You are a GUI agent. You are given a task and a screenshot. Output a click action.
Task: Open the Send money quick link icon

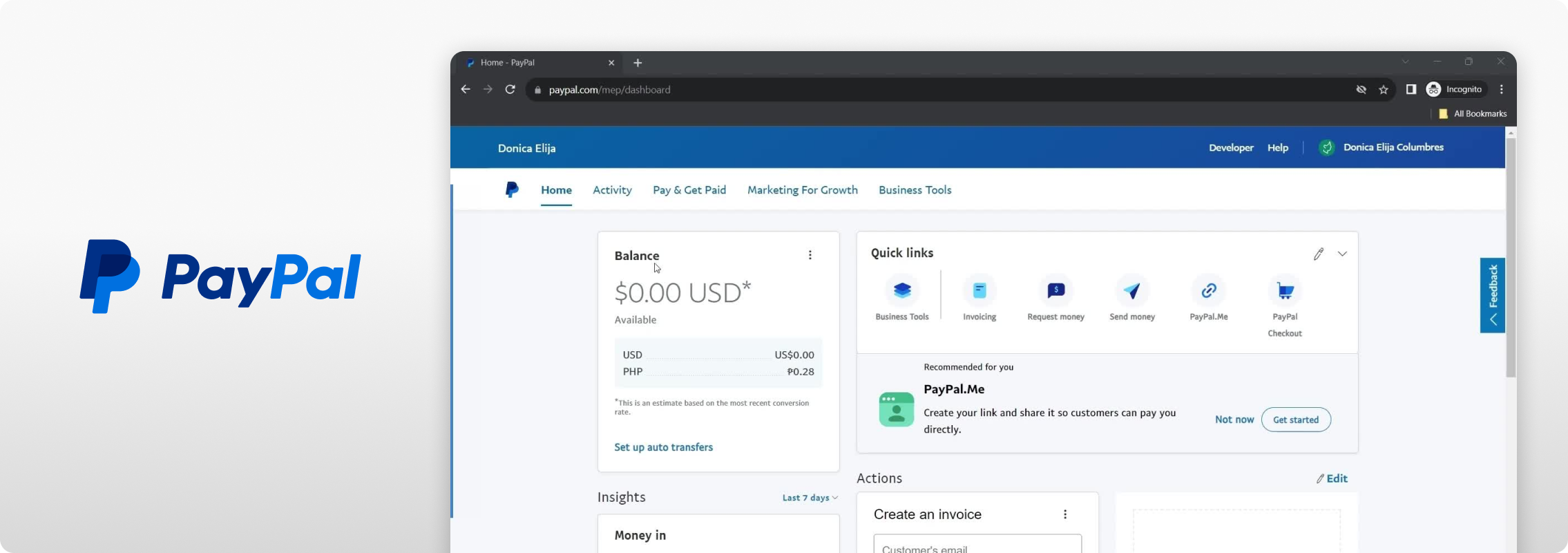click(1131, 290)
